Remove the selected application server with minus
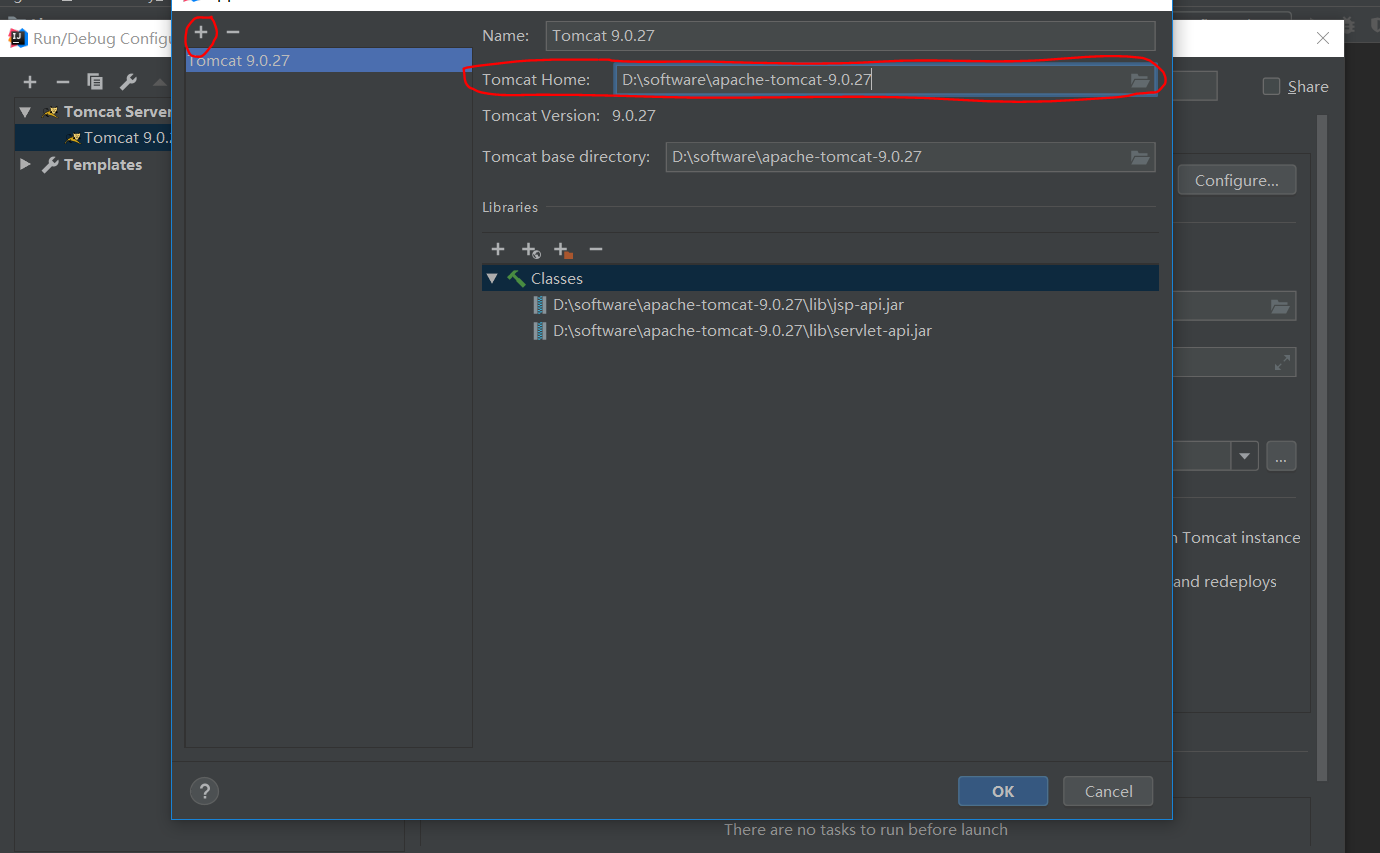Screen dimensions: 1380x853 click(x=233, y=32)
